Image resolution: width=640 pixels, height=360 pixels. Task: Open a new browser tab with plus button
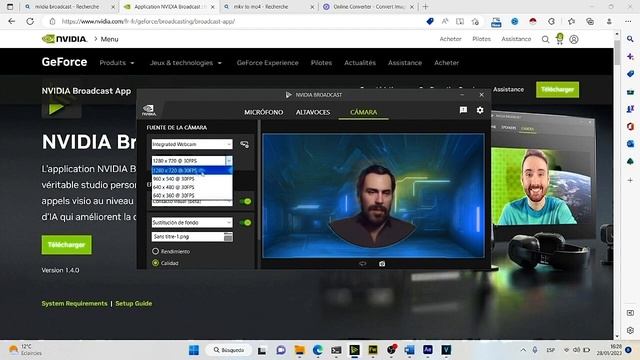coord(425,7)
